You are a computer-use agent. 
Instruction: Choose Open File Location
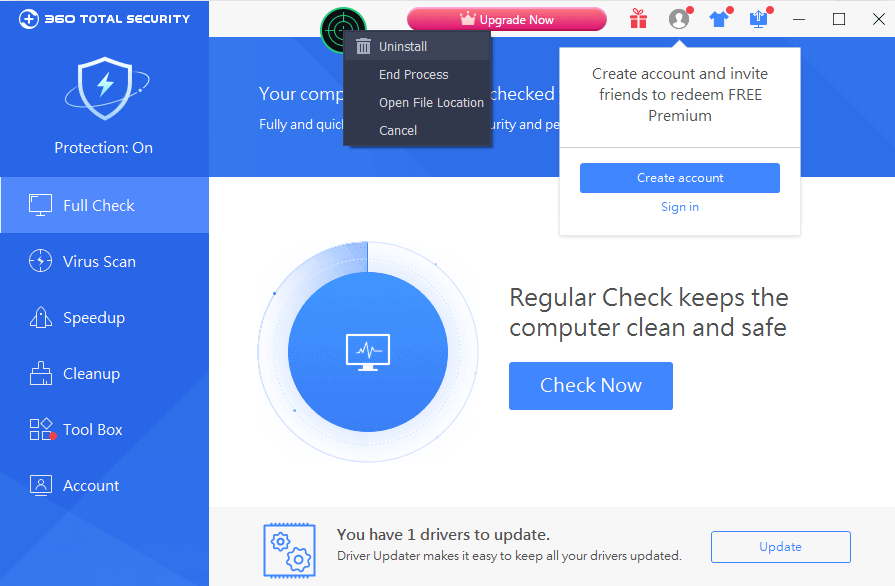431,102
